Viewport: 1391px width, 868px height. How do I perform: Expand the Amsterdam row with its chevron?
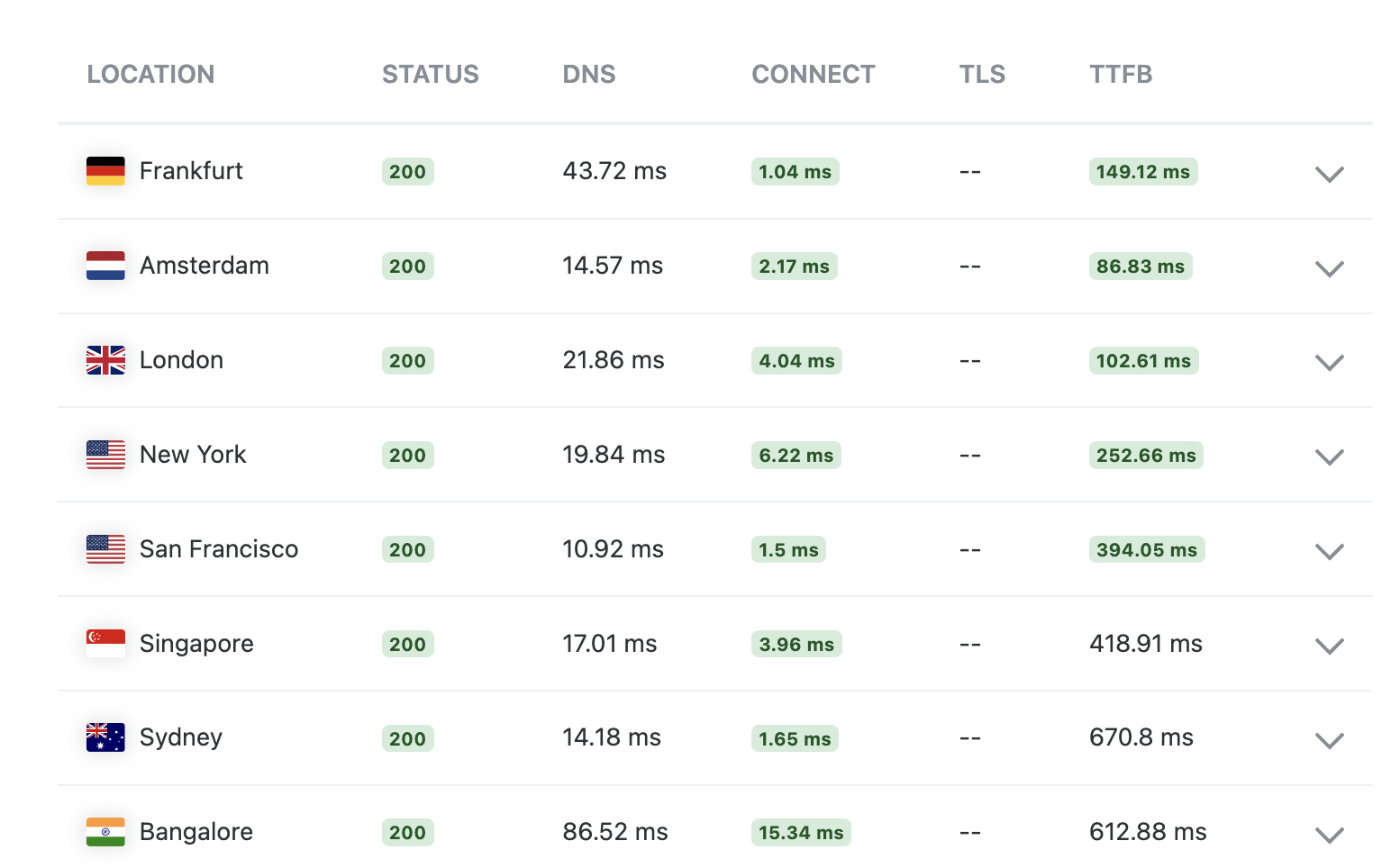click(x=1329, y=268)
